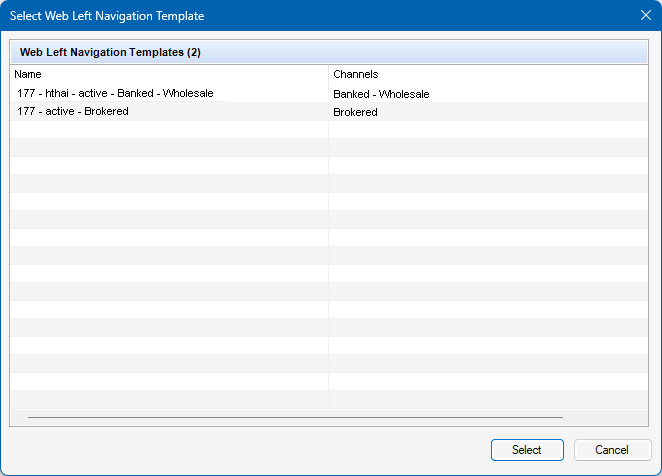Click the Web Left Navigation Templates (2) header
The height and width of the screenshot is (476, 662).
click(x=110, y=52)
